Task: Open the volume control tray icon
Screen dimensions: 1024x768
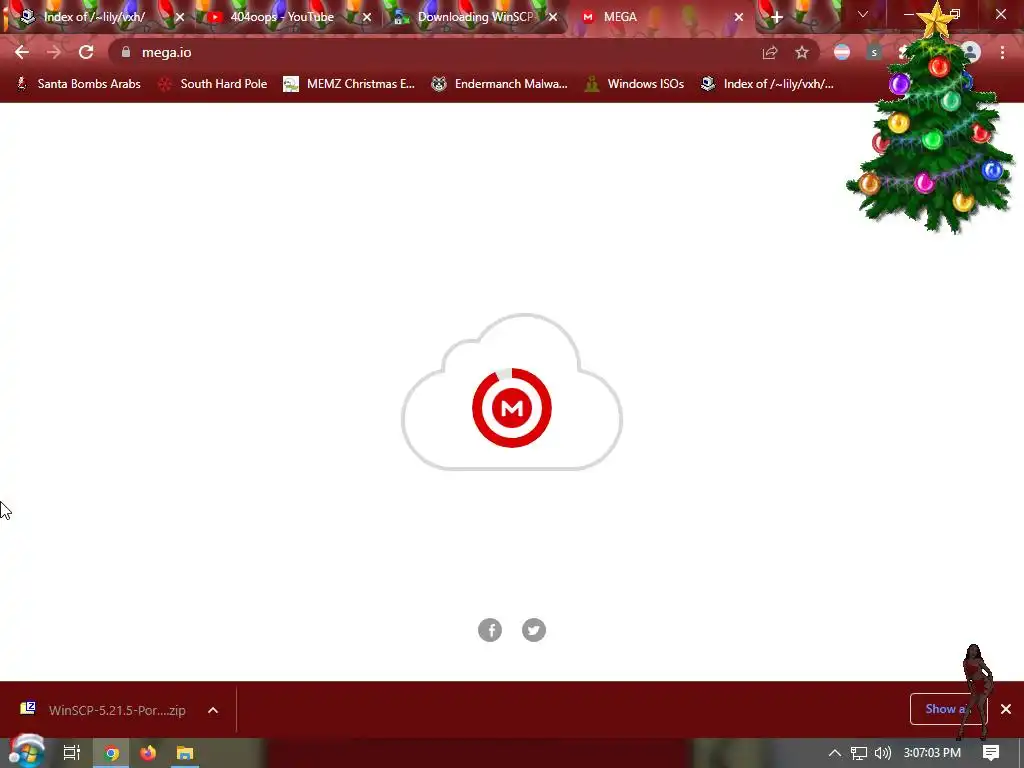Action: tap(883, 753)
